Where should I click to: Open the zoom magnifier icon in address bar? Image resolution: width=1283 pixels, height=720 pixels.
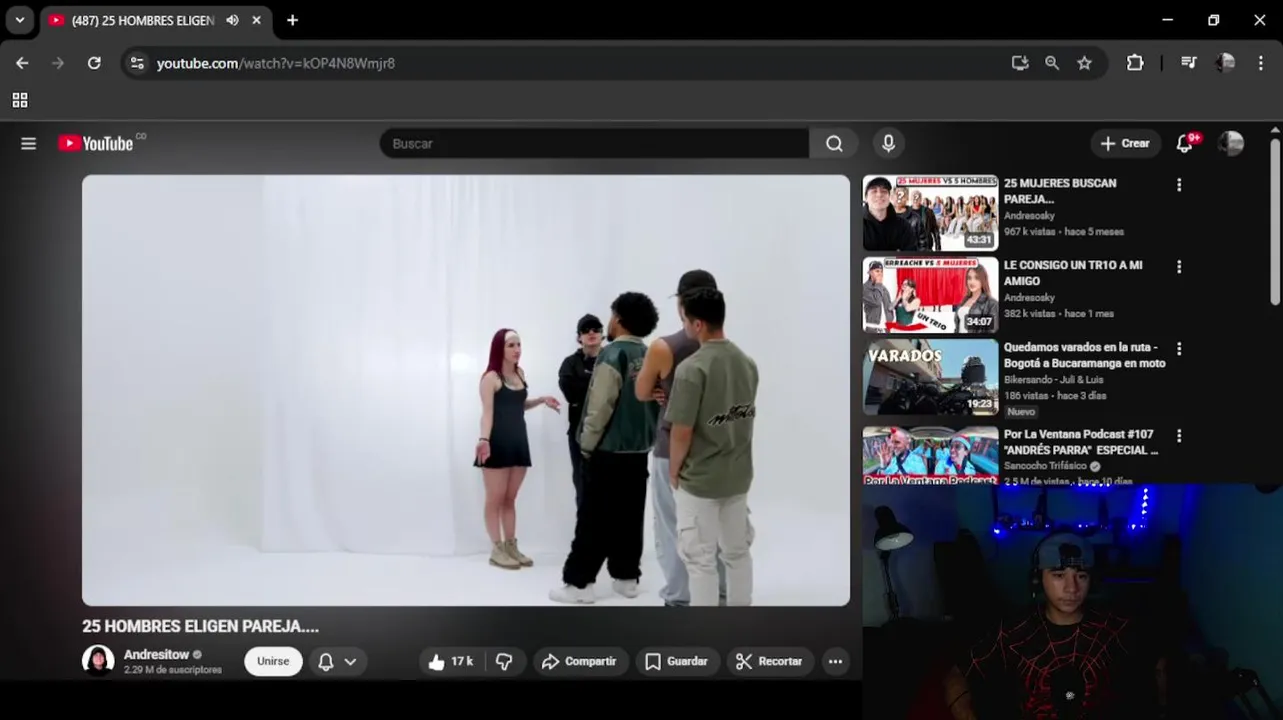tap(1052, 63)
